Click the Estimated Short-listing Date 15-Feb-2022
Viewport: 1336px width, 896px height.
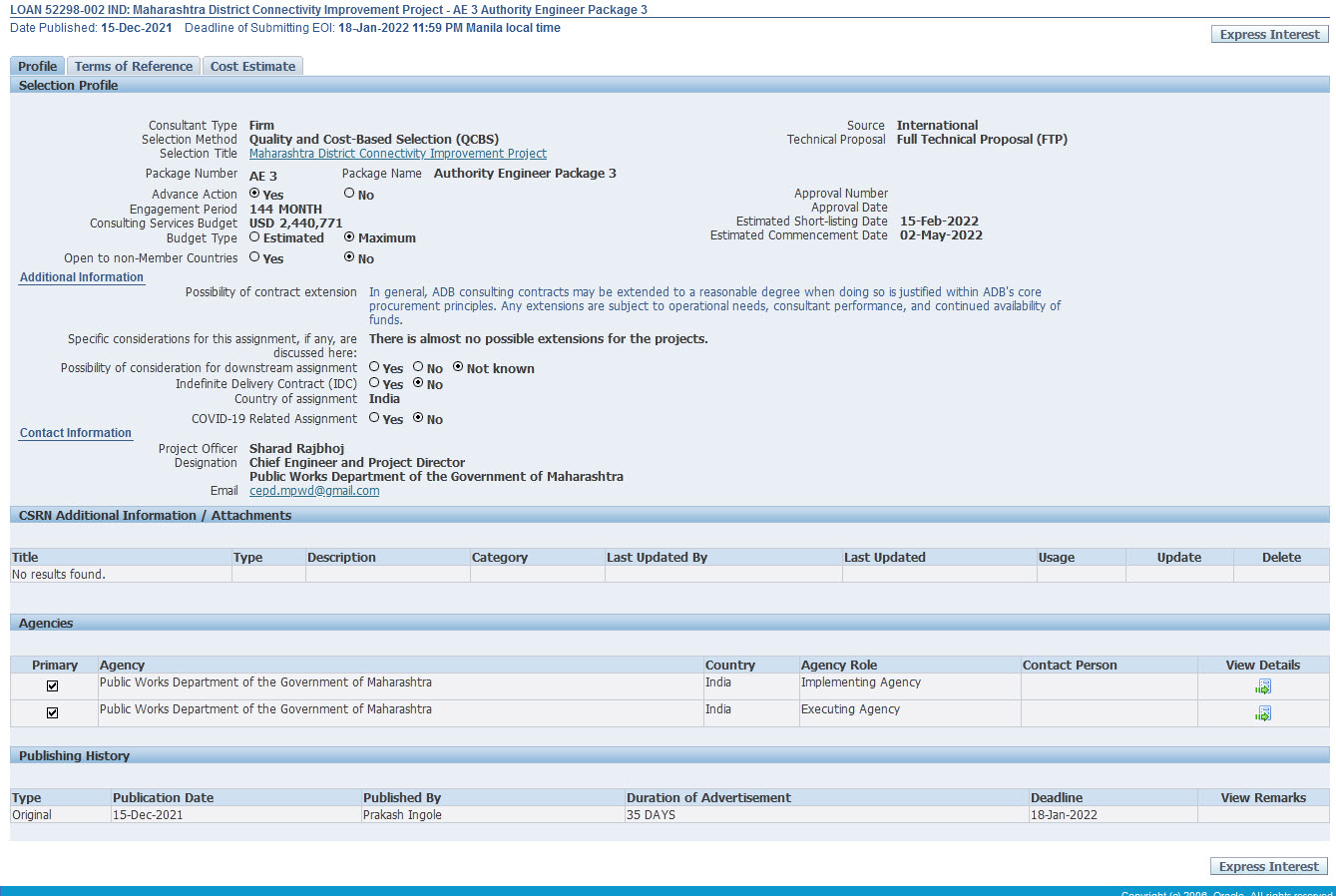pyautogui.click(x=939, y=222)
